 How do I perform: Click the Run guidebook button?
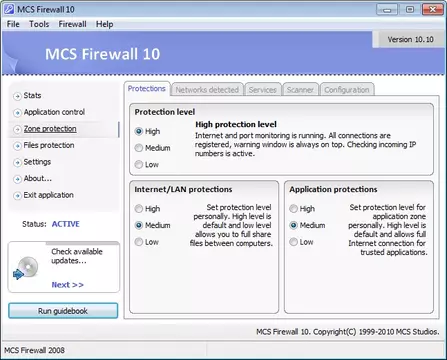tap(63, 311)
